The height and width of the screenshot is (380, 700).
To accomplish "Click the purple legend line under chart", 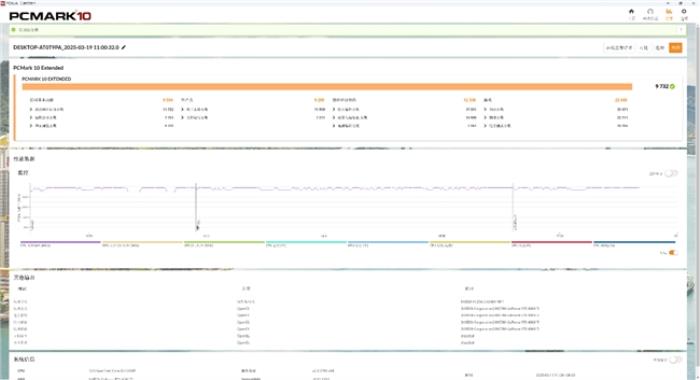I will pos(60,242).
